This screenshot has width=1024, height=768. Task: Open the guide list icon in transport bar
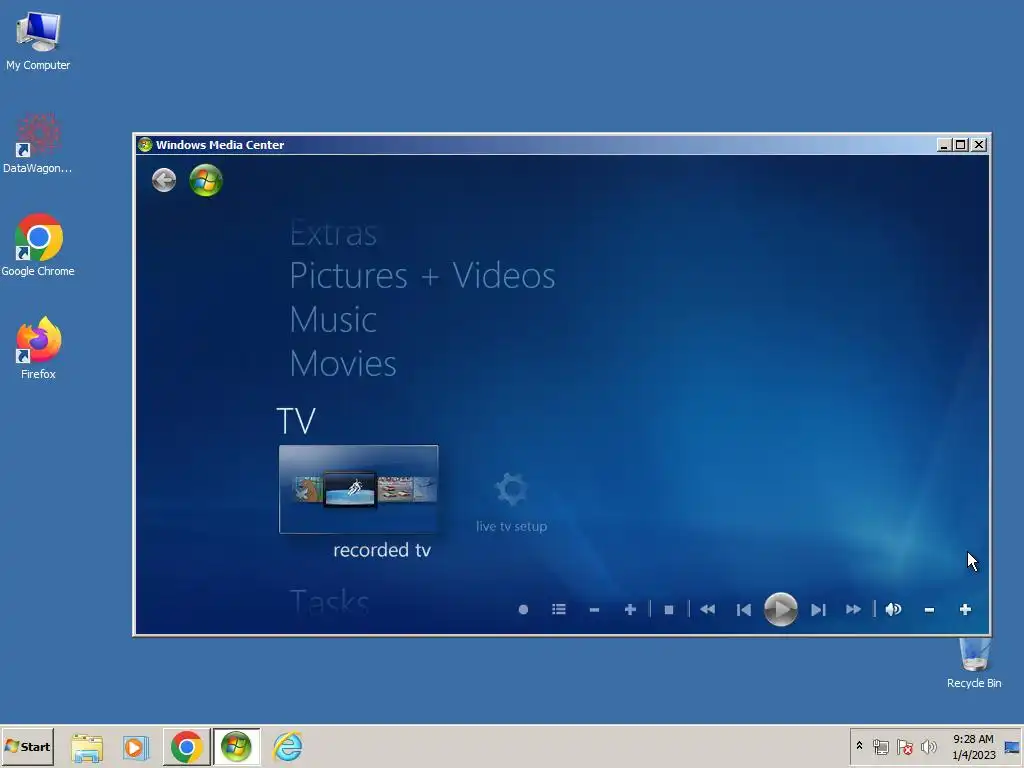tap(558, 609)
